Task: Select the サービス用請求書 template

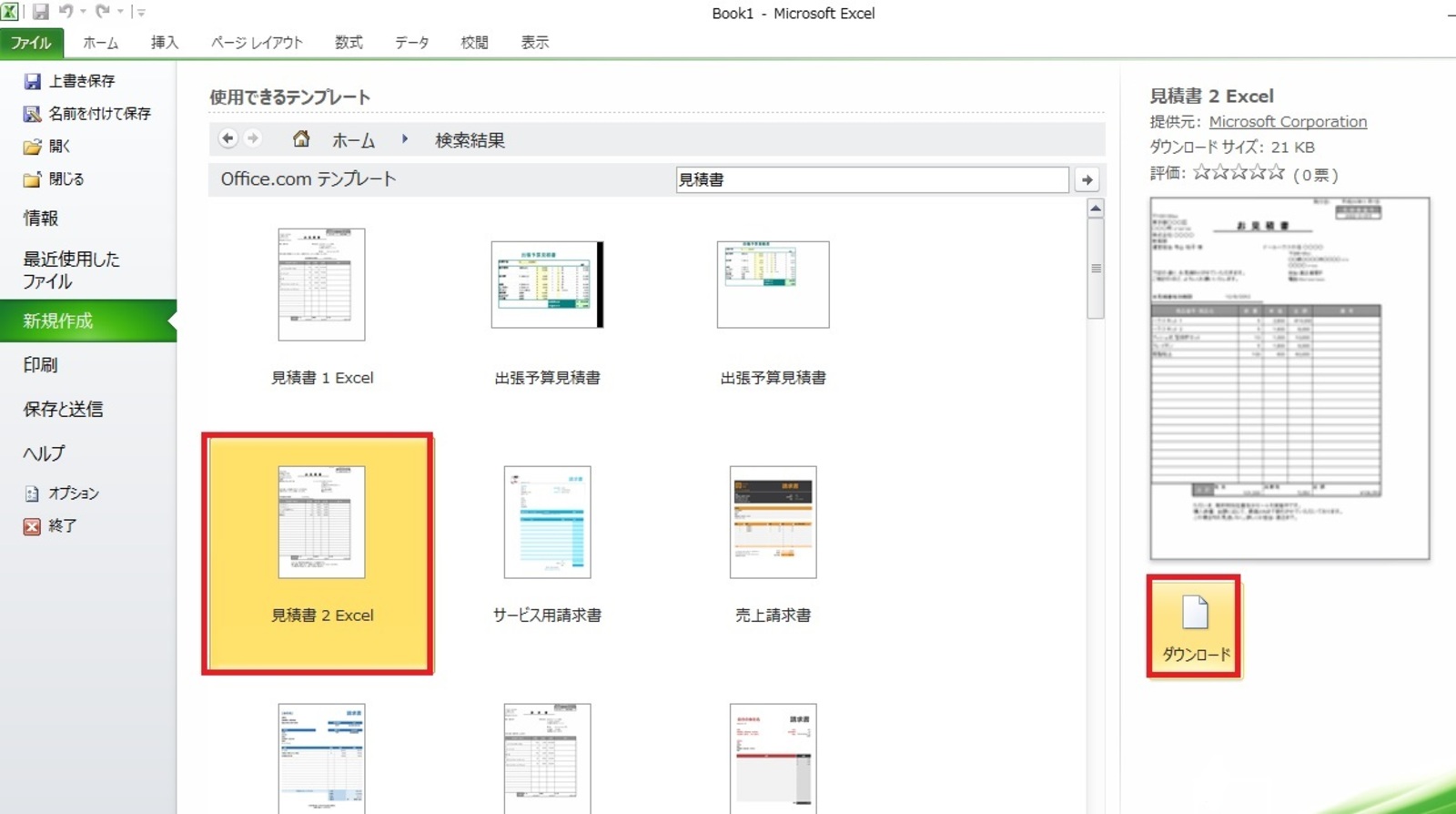Action: tap(548, 544)
